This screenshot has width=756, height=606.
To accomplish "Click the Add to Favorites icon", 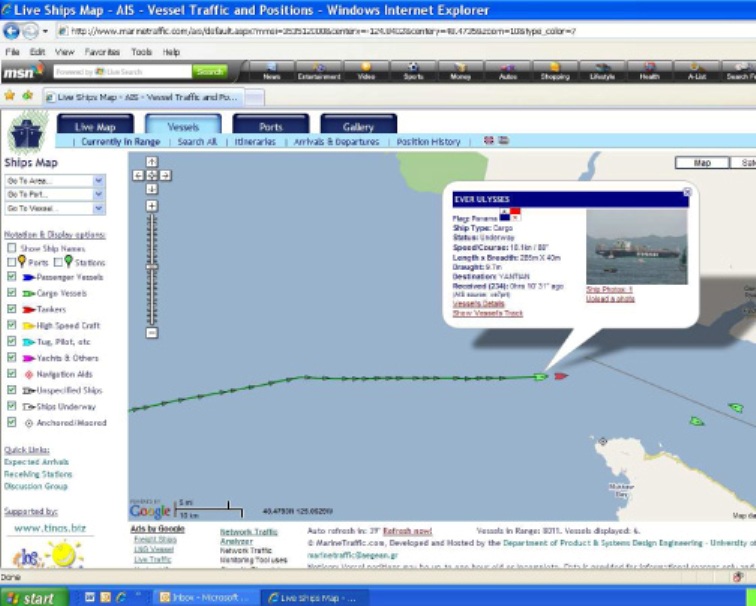I will coord(27,96).
